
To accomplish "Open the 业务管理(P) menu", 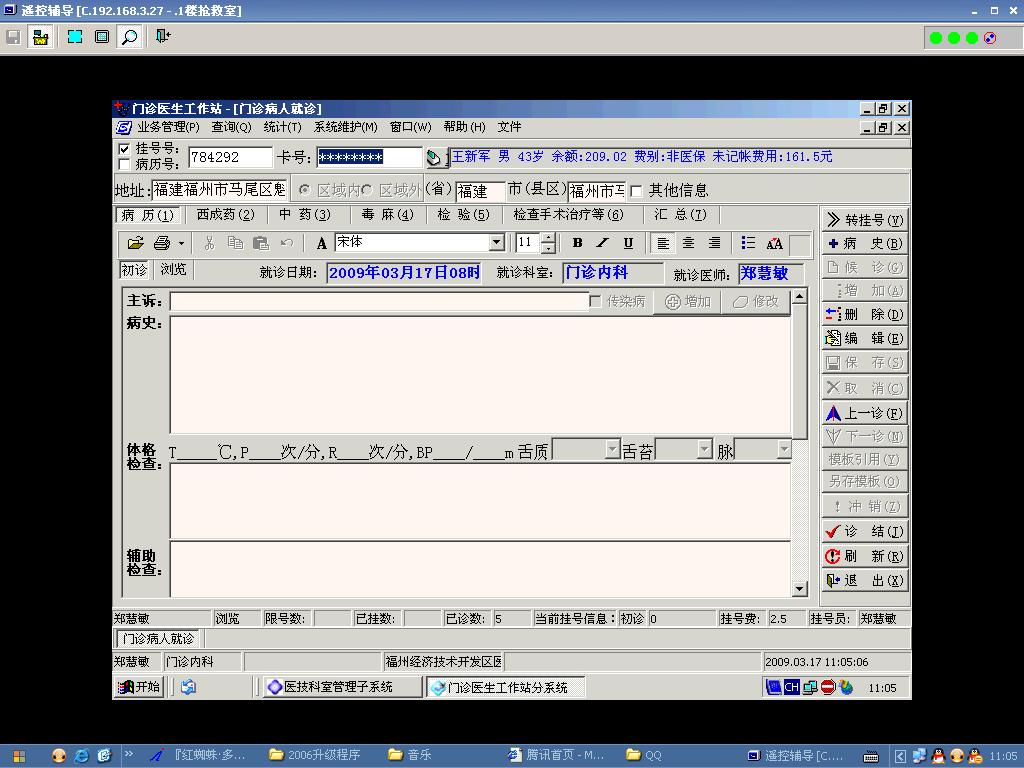I will (167, 127).
